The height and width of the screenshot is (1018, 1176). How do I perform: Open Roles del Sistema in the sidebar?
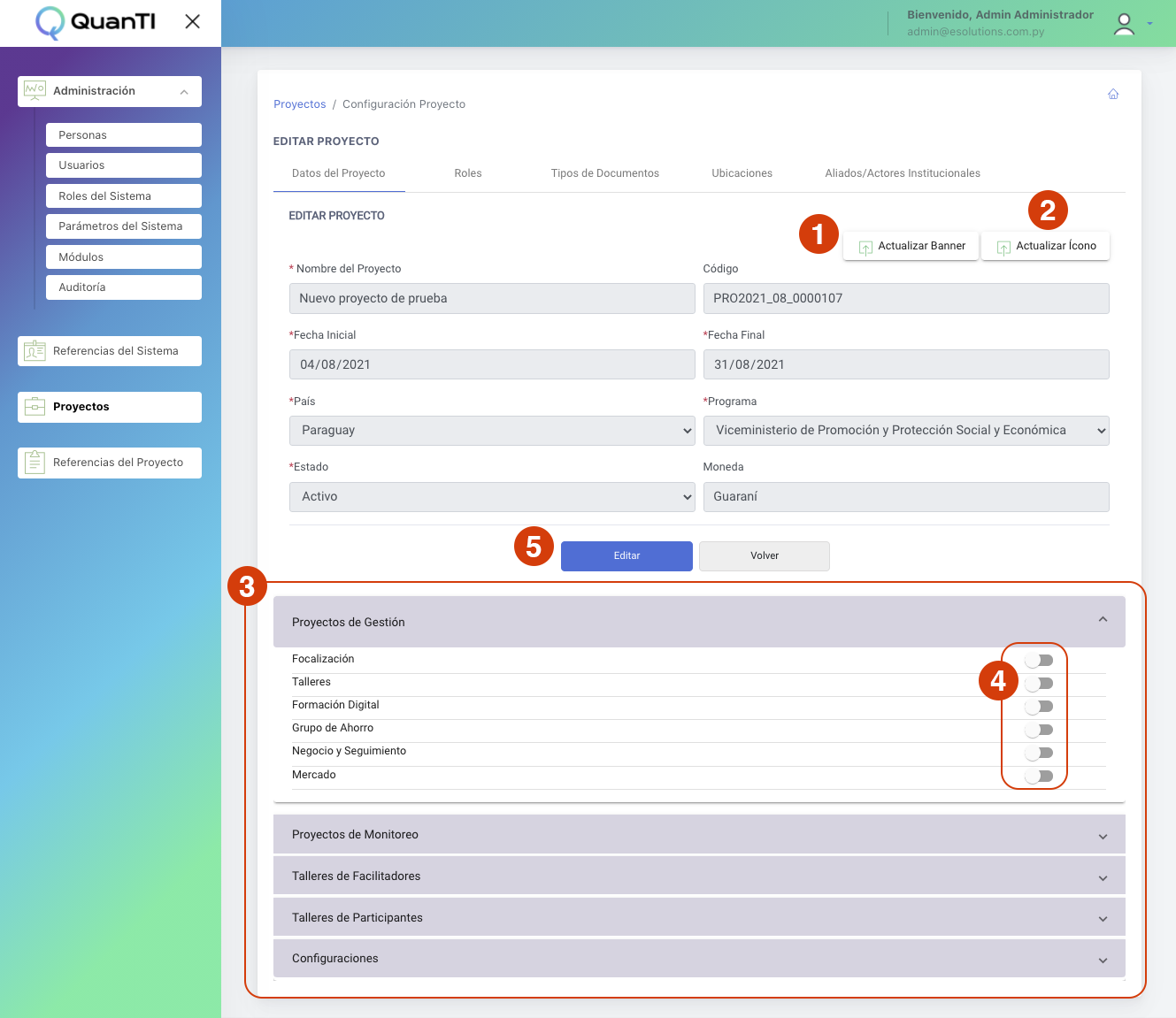[124, 196]
